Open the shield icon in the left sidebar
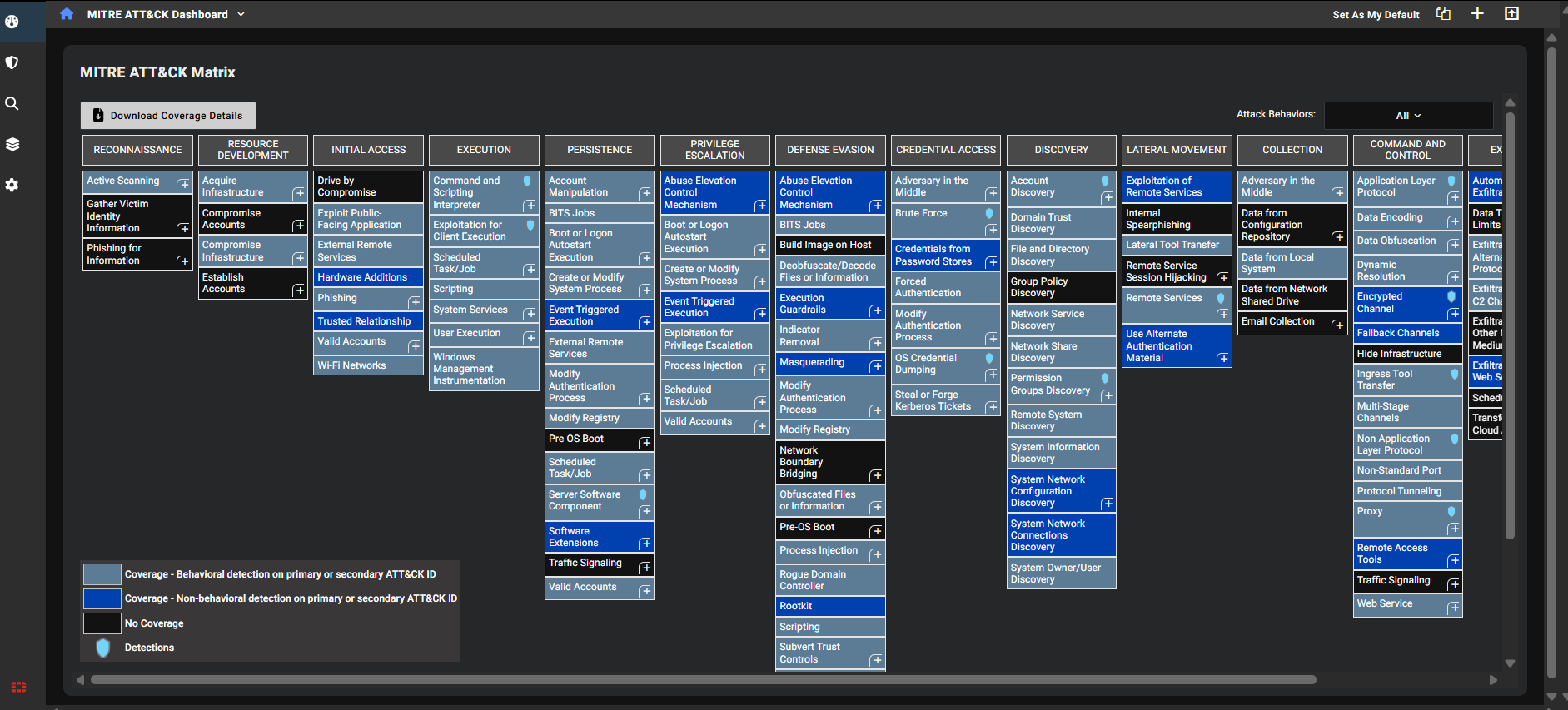The width and height of the screenshot is (1568, 710). pyautogui.click(x=12, y=62)
